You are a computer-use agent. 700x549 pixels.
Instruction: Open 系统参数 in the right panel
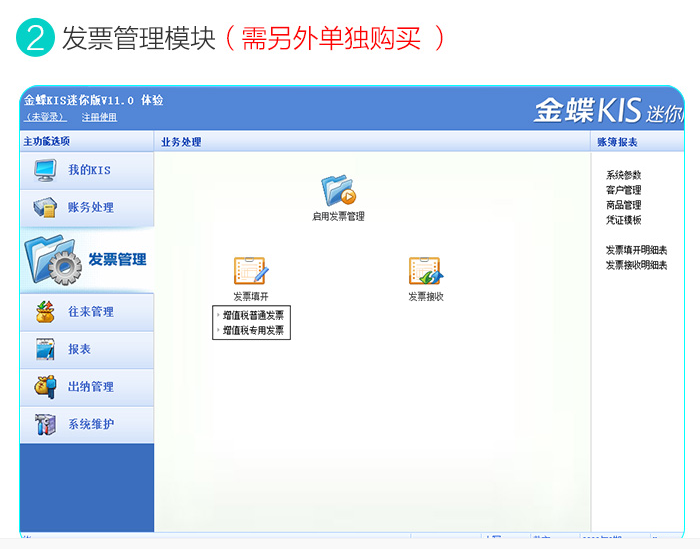(623, 175)
